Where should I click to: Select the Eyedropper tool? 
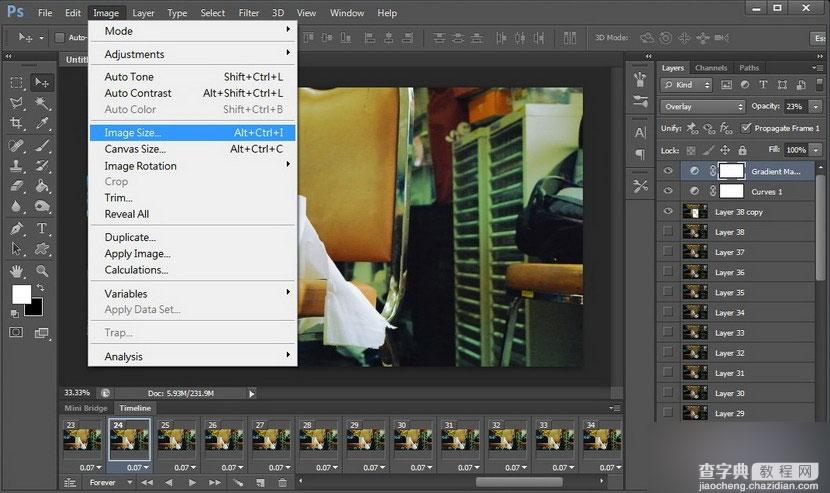click(42, 123)
